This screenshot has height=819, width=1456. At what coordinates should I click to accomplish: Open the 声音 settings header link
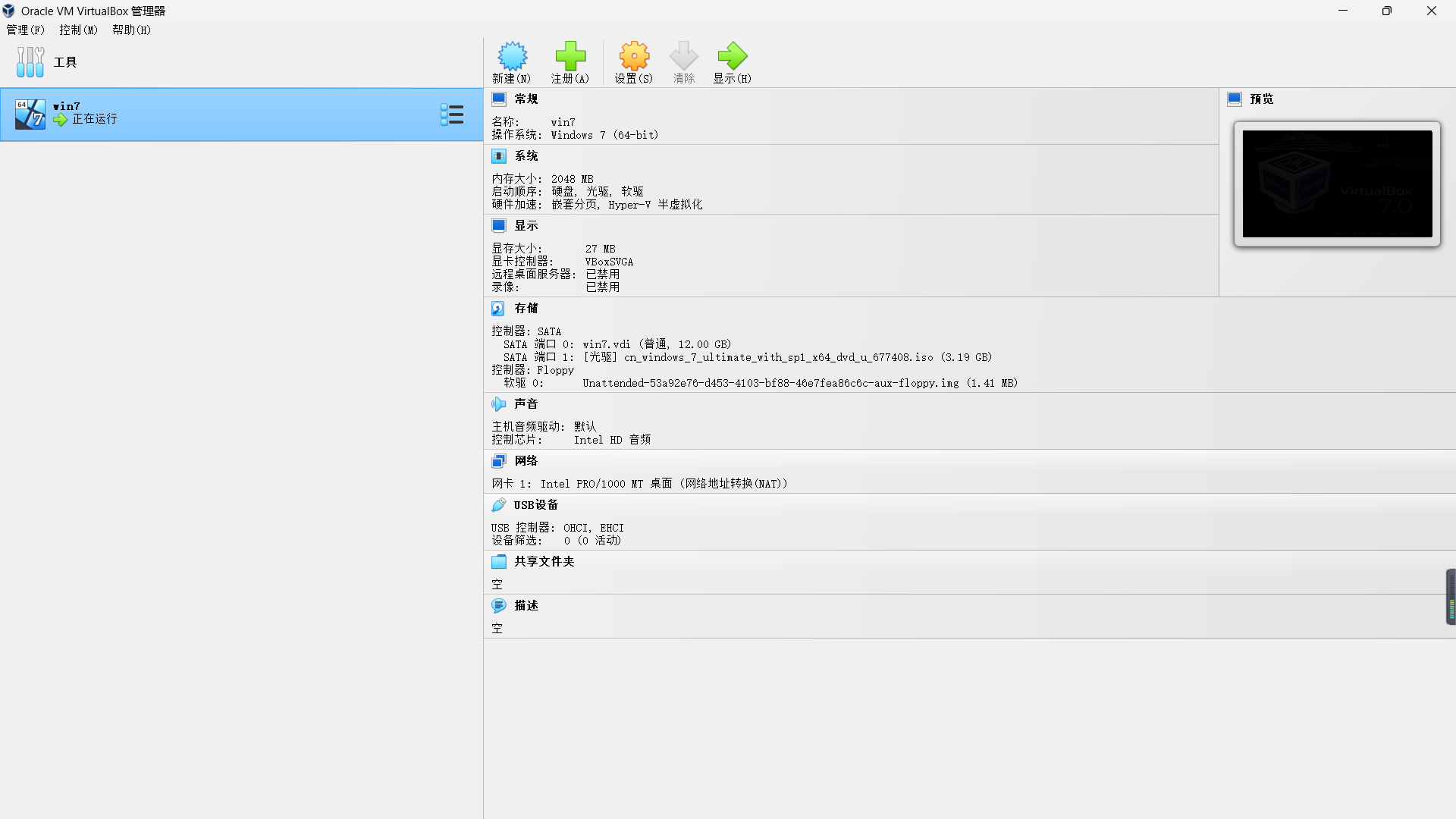click(526, 404)
